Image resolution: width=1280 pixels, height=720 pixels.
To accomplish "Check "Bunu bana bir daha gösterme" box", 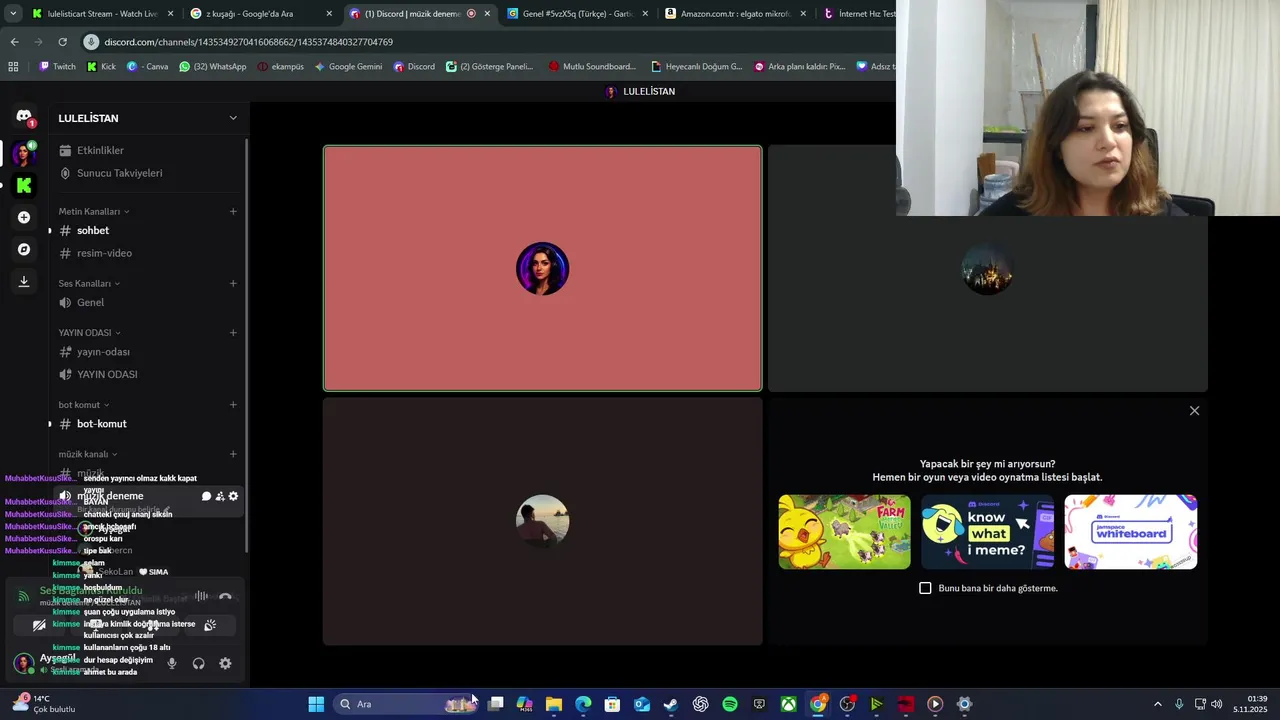I will (x=925, y=588).
